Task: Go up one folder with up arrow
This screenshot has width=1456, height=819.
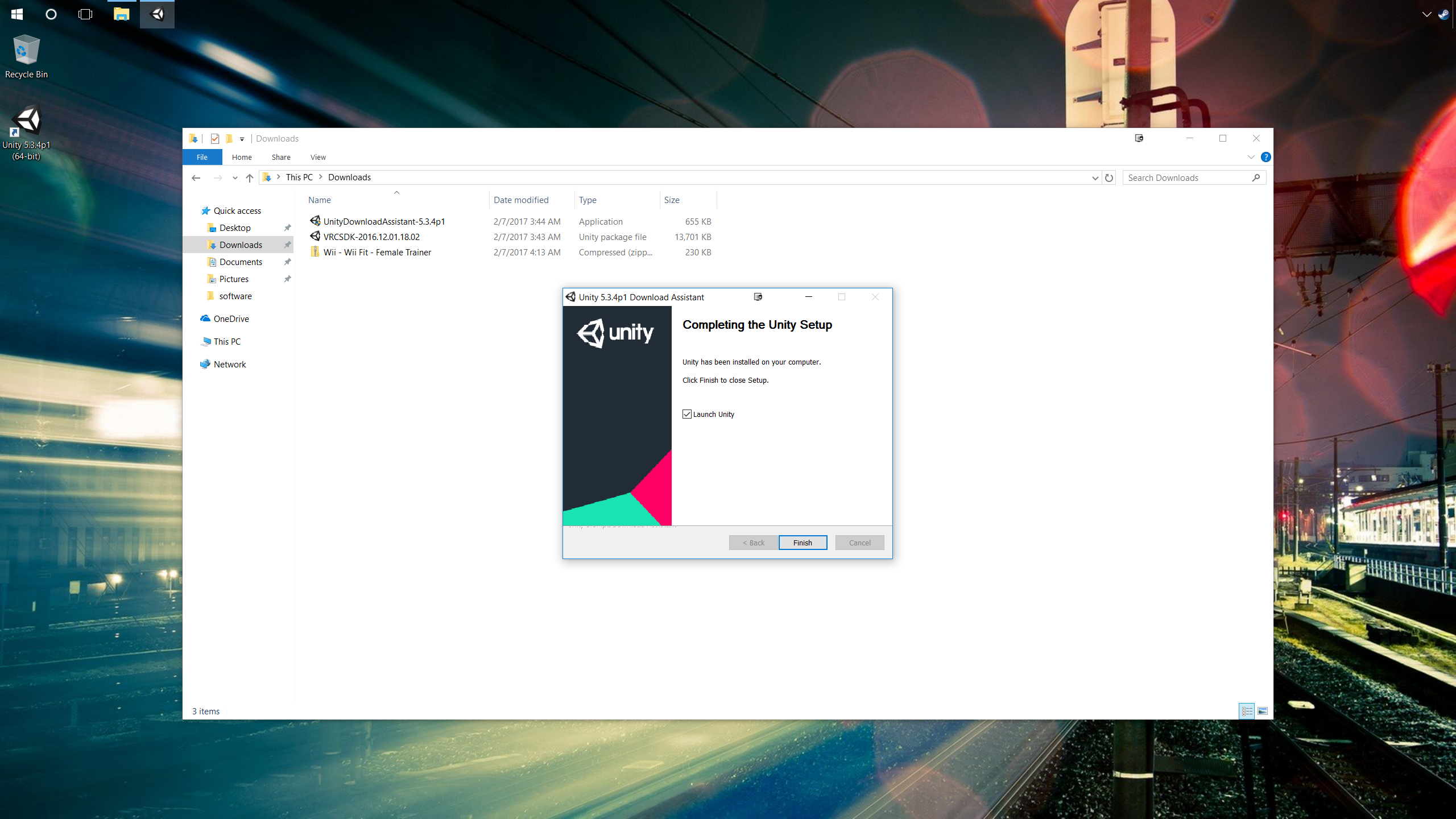Action: (x=250, y=178)
